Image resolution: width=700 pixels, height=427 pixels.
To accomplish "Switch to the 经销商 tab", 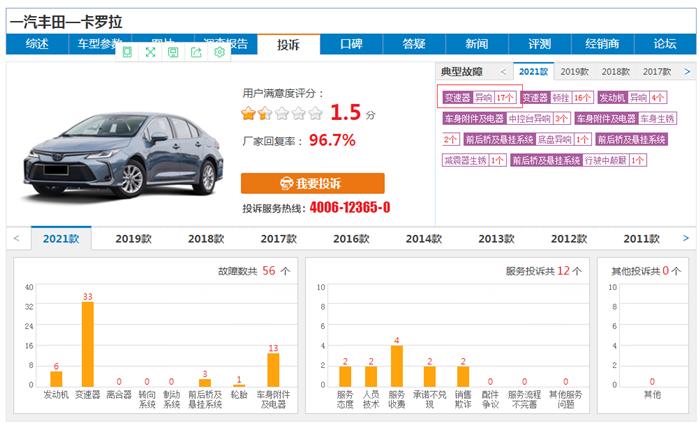I will point(602,44).
